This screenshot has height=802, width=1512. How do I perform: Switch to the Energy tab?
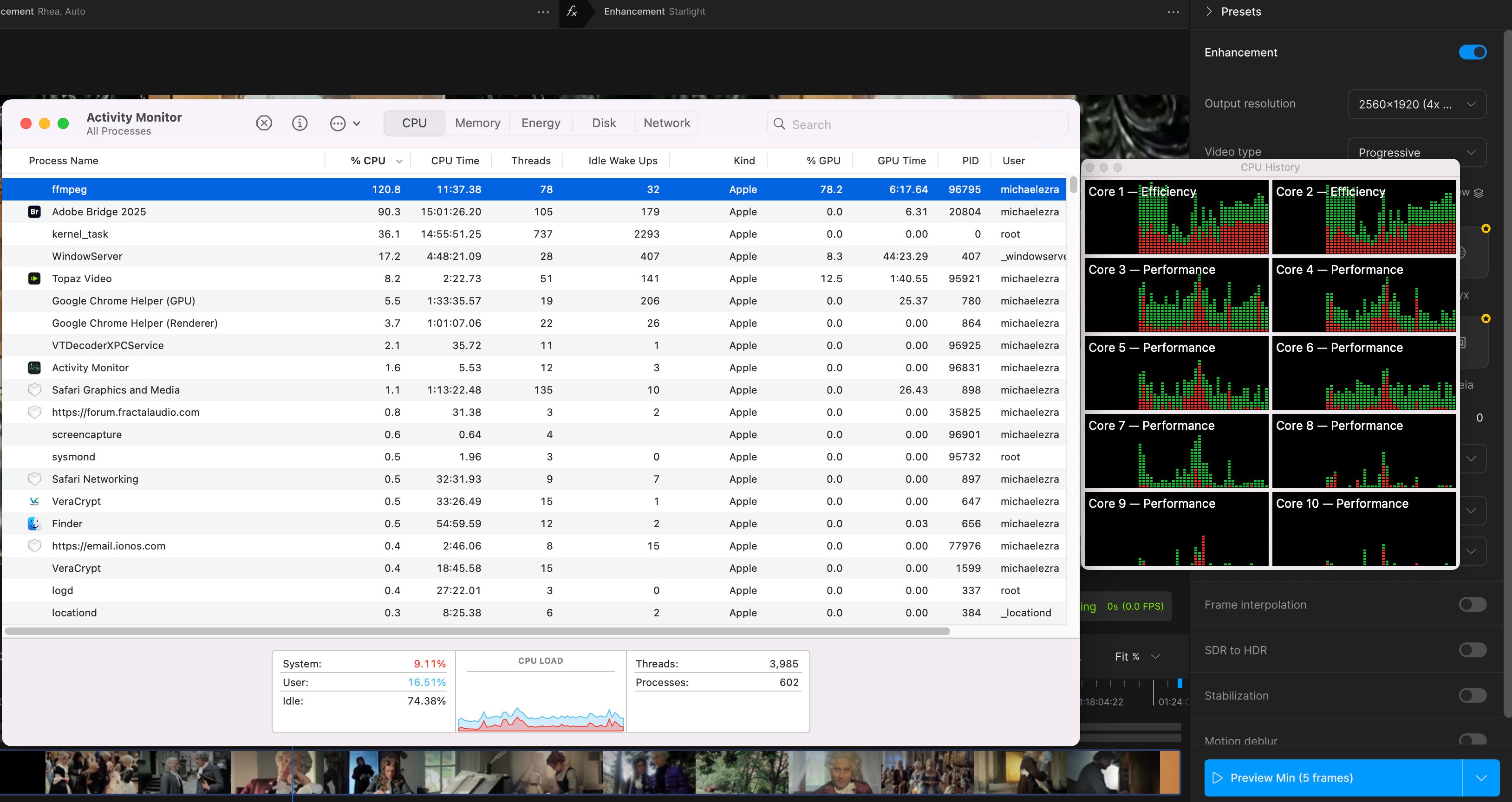tap(541, 123)
